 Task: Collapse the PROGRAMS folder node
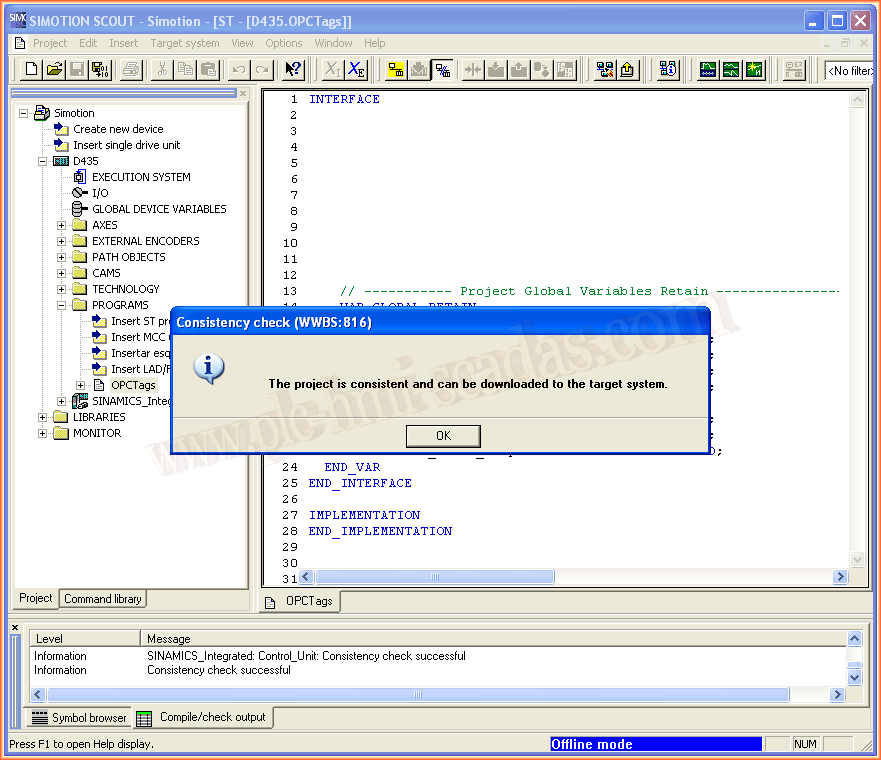coord(62,305)
